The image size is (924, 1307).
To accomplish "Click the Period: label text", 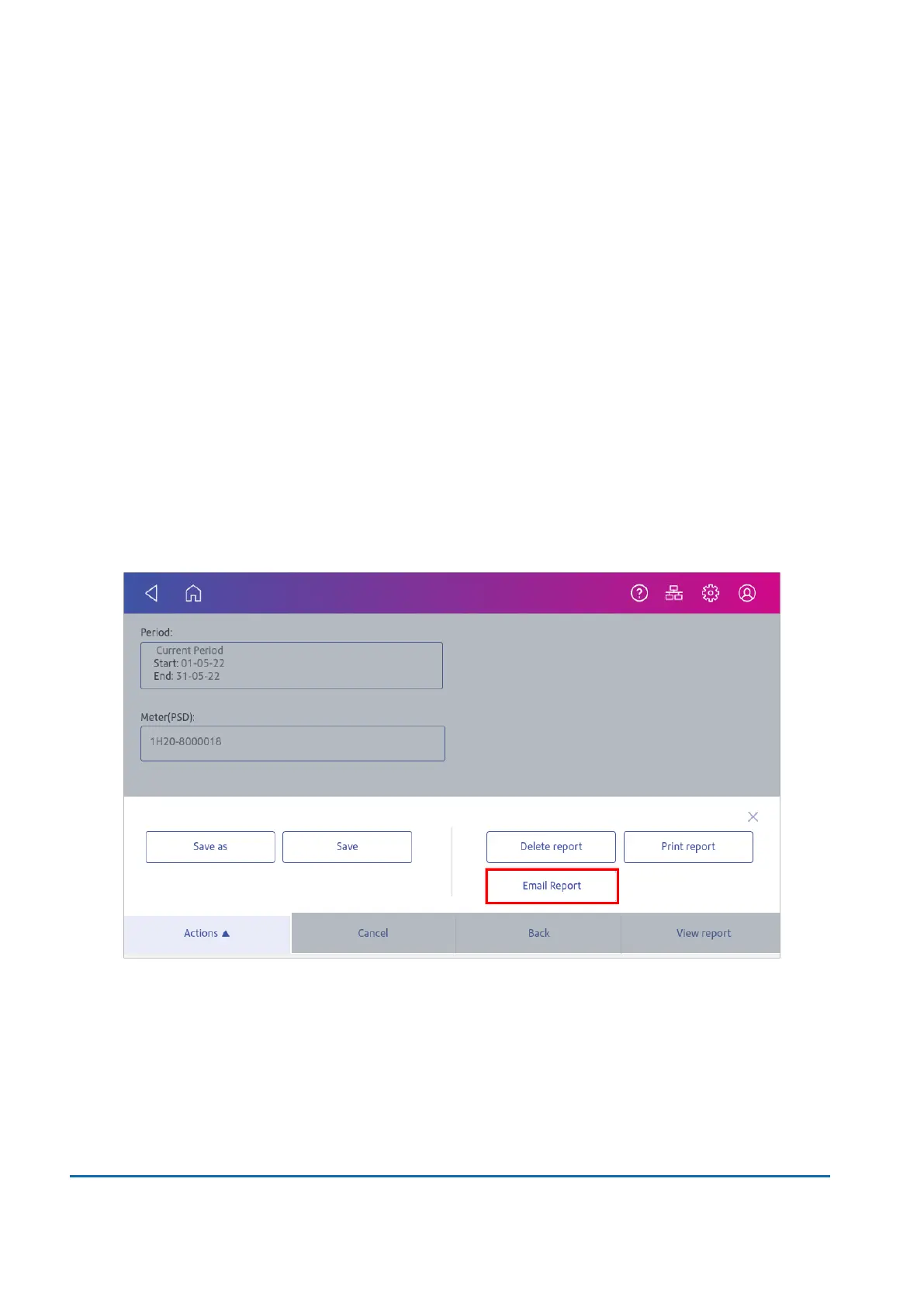I will coord(157,633).
